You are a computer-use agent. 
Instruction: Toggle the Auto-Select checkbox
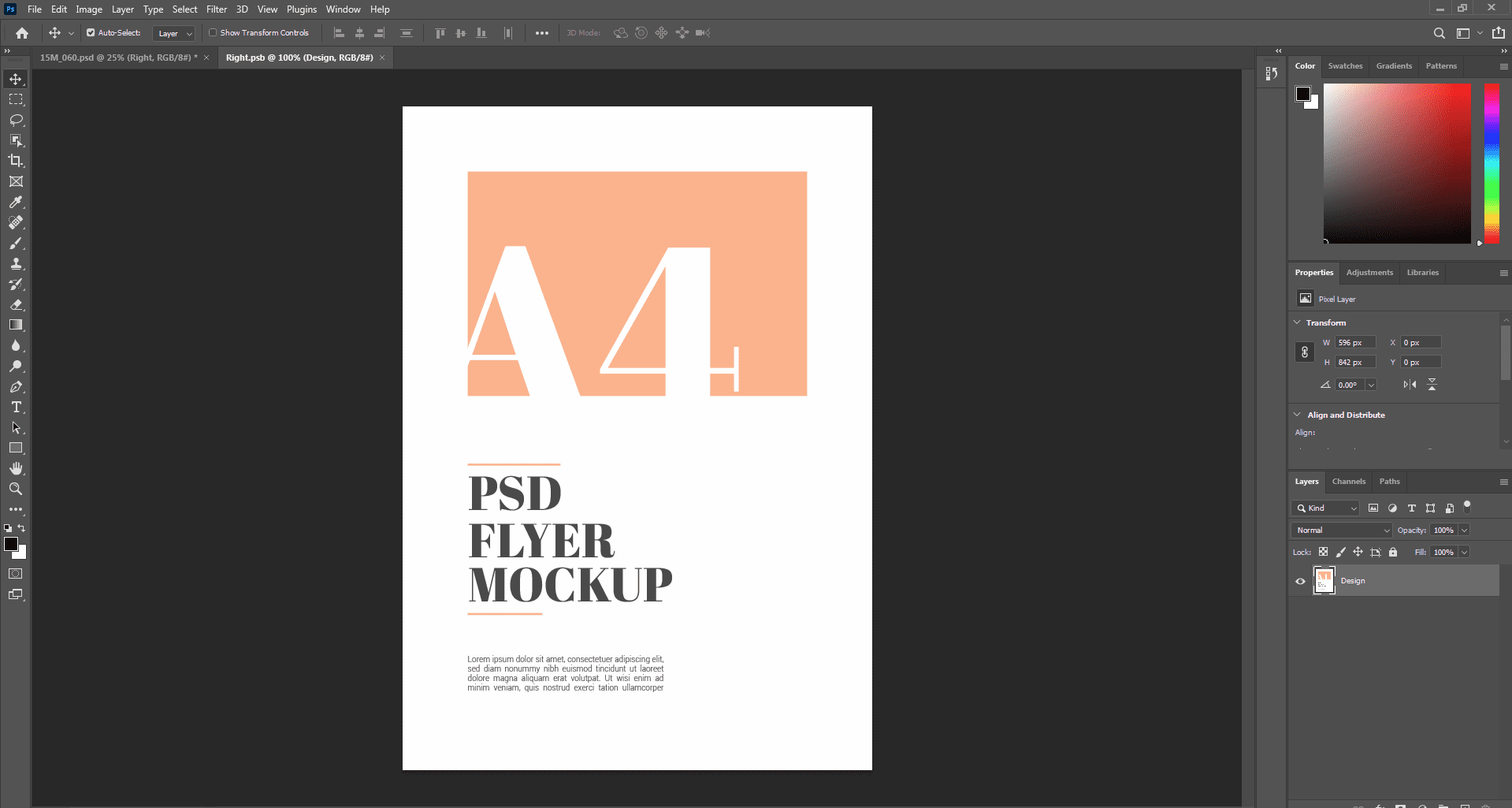tap(91, 33)
